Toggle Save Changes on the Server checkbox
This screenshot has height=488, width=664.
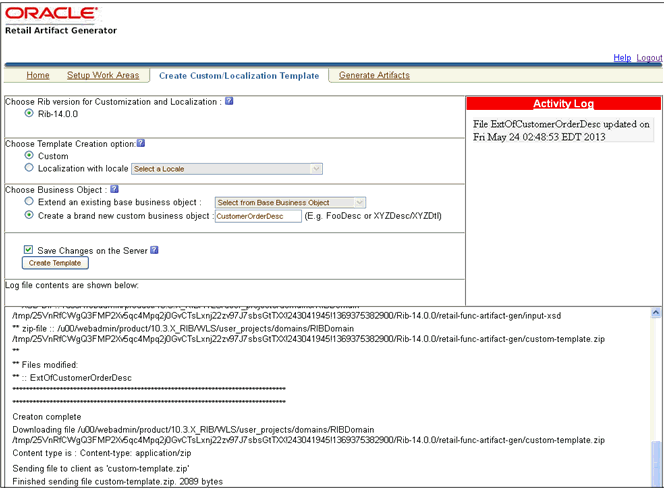coord(28,250)
